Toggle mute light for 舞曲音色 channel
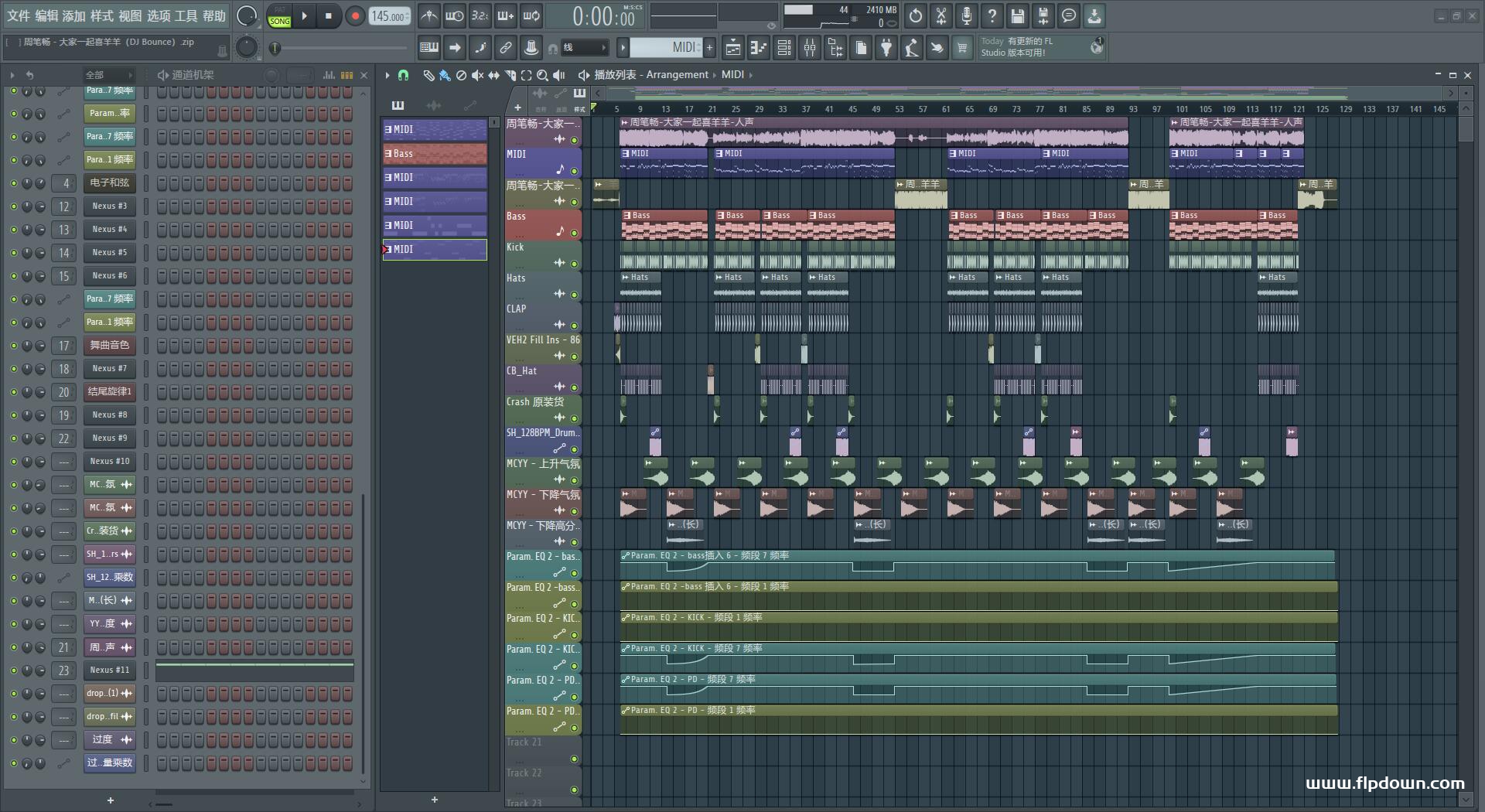Viewport: 1485px width, 812px height. (13, 346)
